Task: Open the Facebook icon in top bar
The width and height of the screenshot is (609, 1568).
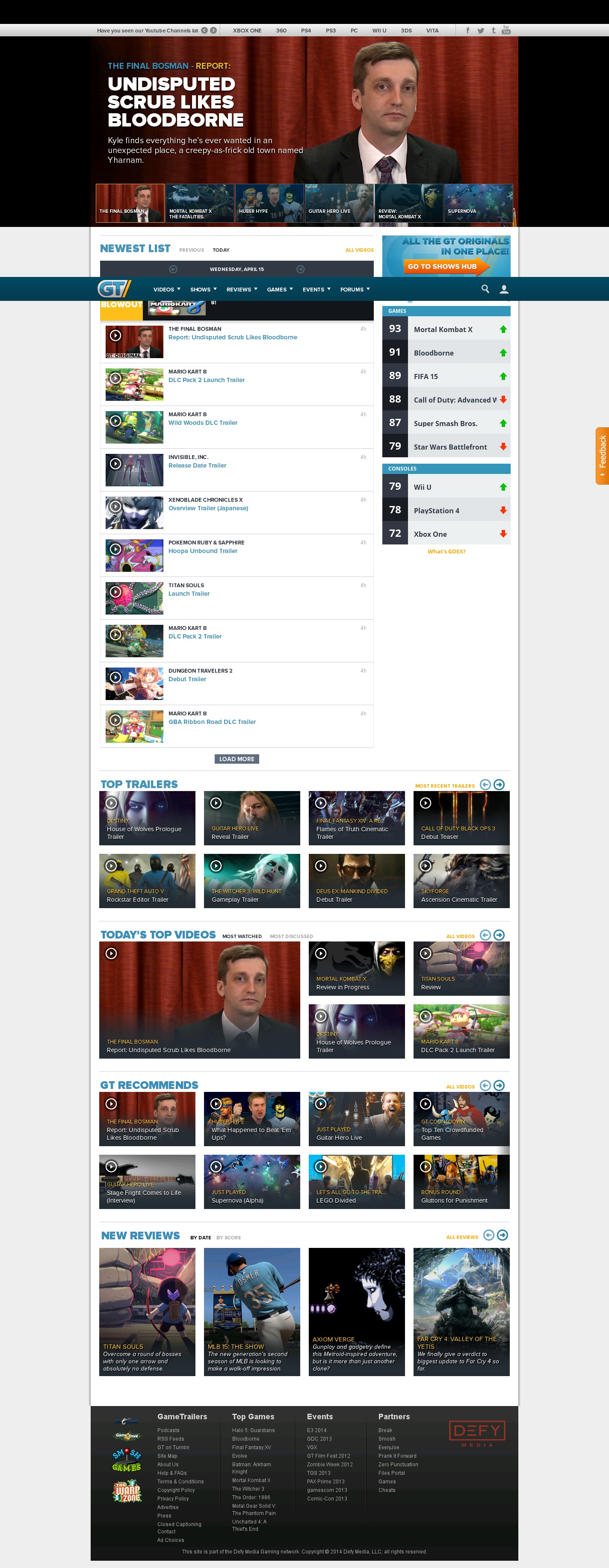Action: pyautogui.click(x=467, y=30)
